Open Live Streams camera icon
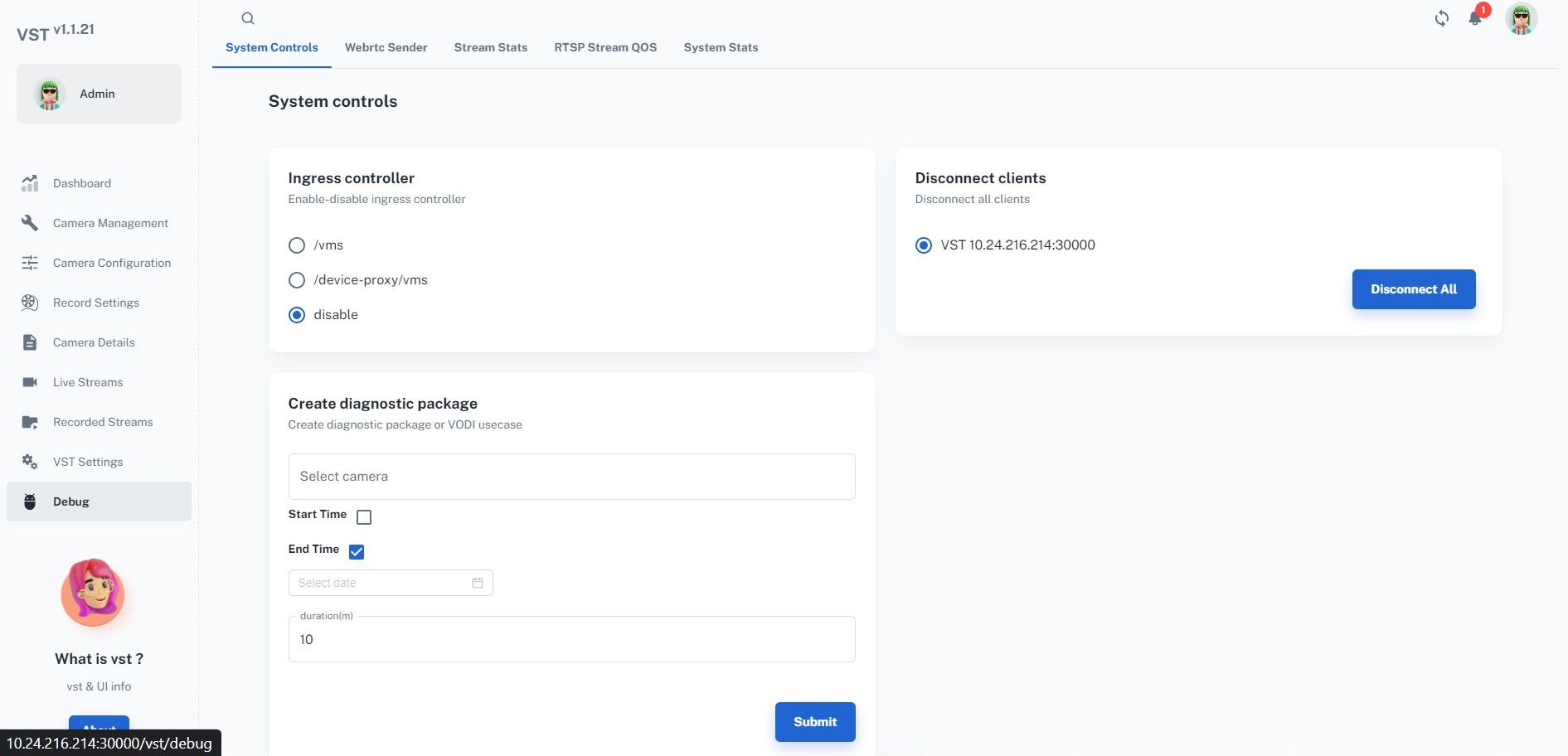Image resolution: width=1568 pixels, height=756 pixels. click(30, 382)
